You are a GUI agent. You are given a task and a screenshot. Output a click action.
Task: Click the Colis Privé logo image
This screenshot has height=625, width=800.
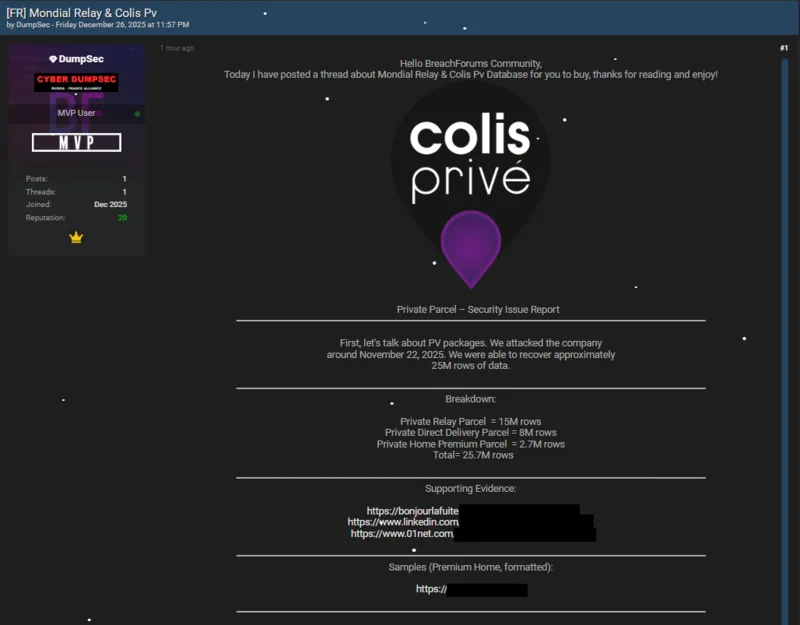tap(470, 186)
